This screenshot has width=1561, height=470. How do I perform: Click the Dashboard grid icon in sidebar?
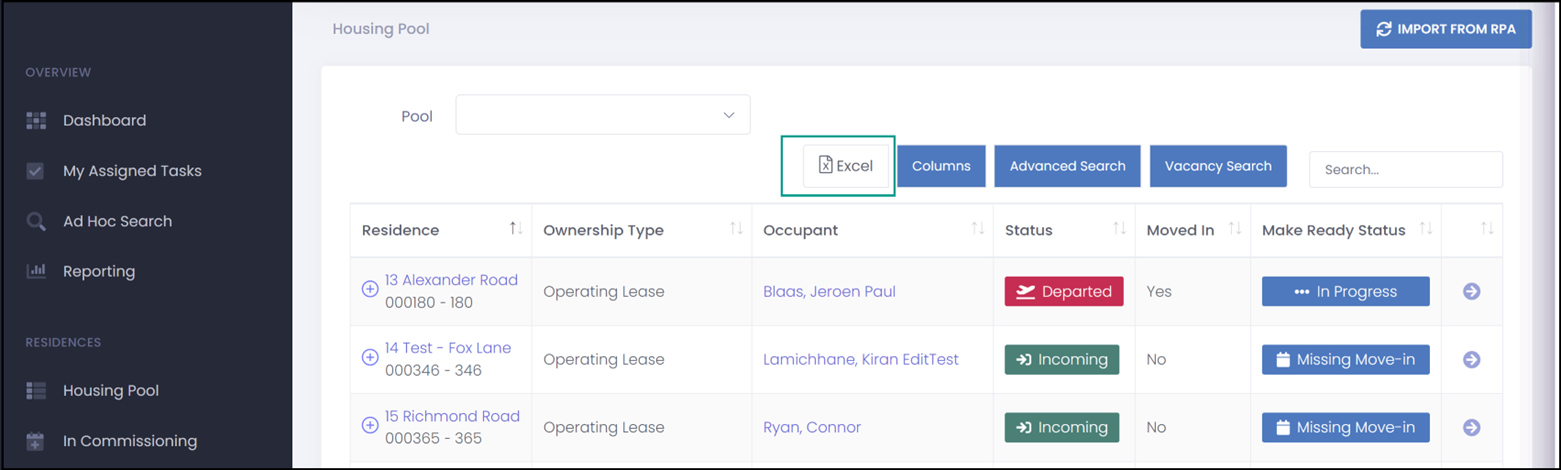pos(36,121)
